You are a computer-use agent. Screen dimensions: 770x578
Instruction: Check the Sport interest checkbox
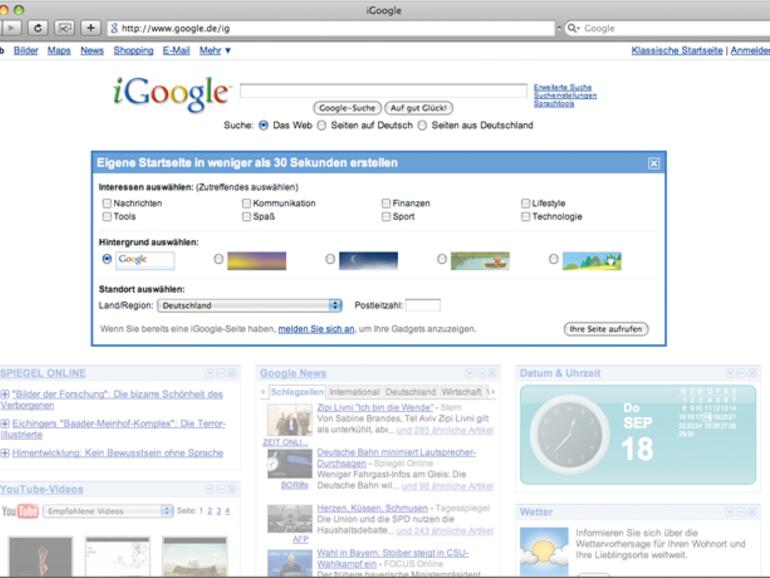(386, 217)
